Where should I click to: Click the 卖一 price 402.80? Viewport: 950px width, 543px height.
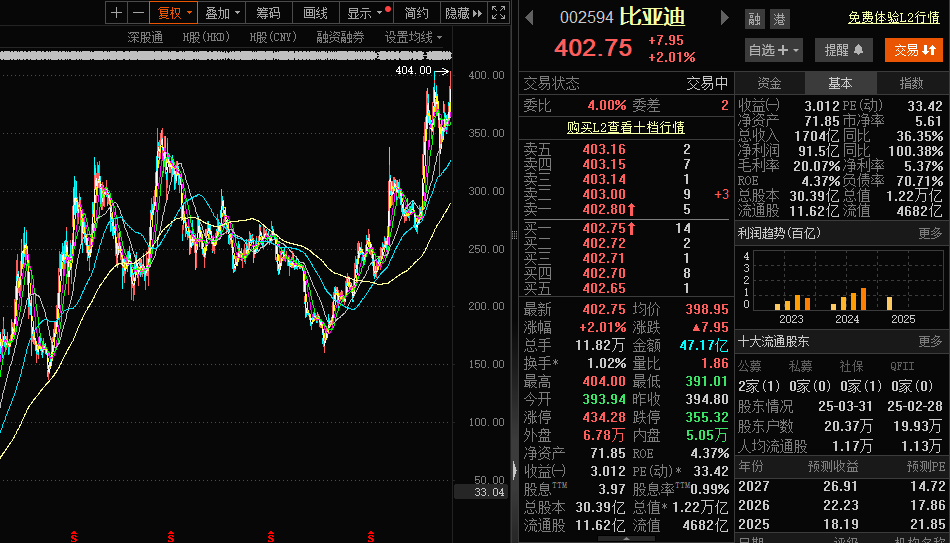[x=604, y=210]
